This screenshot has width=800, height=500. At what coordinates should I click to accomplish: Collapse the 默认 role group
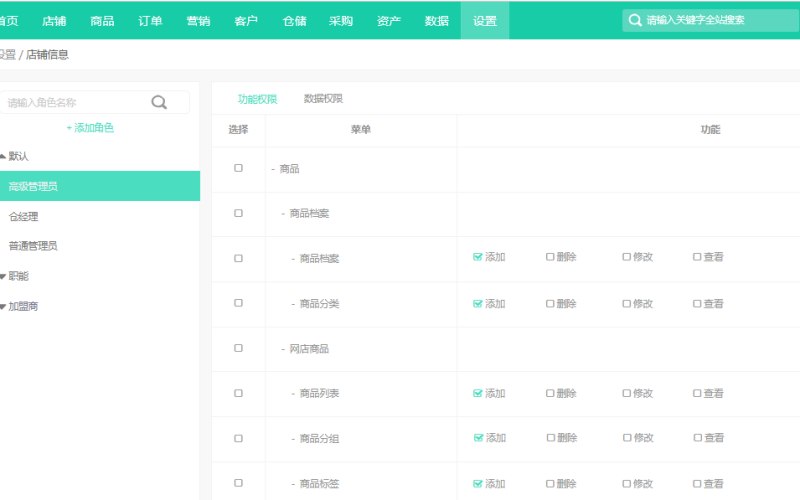coord(3,156)
